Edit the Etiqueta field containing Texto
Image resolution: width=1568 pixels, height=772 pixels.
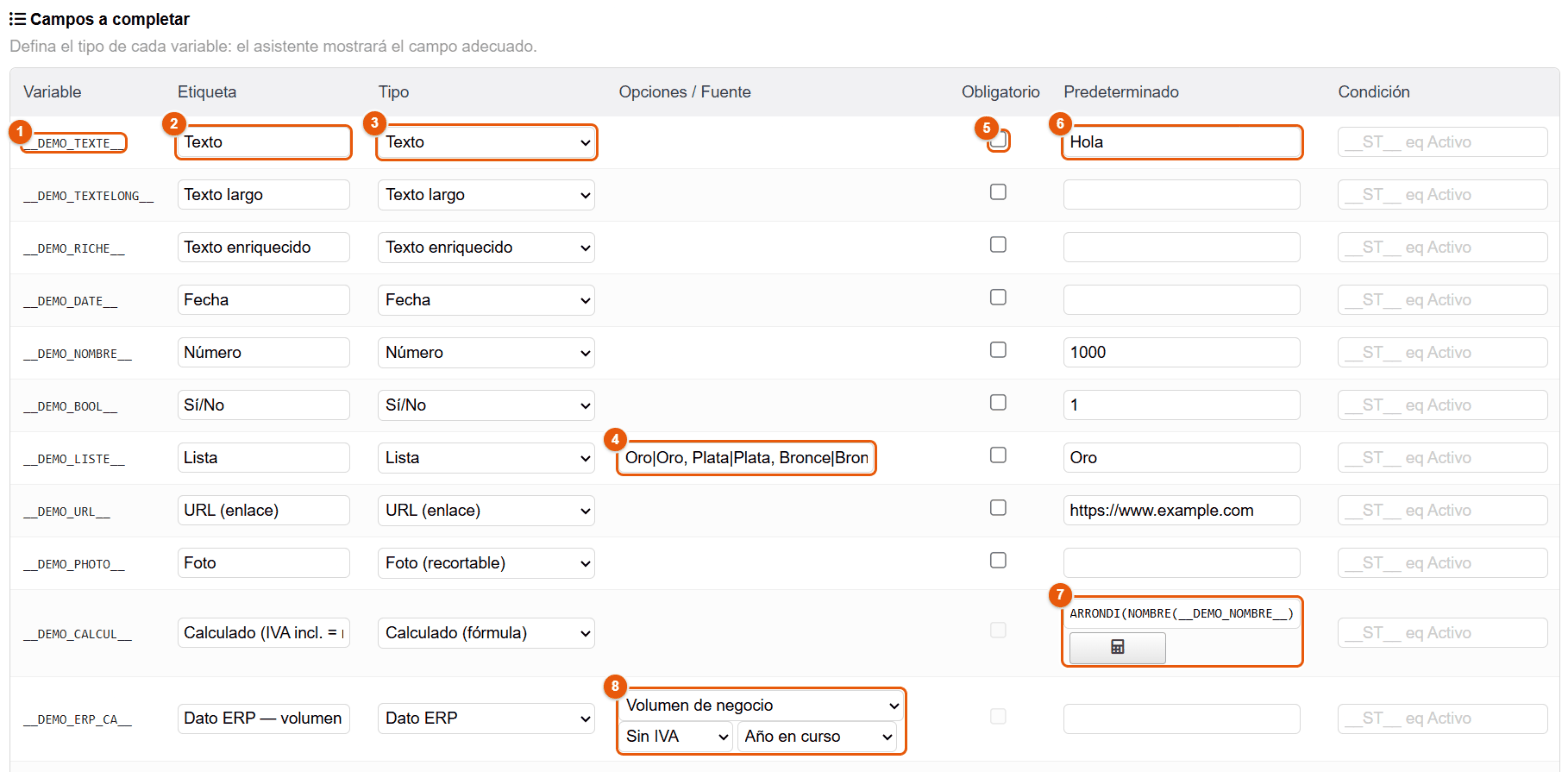(x=263, y=142)
